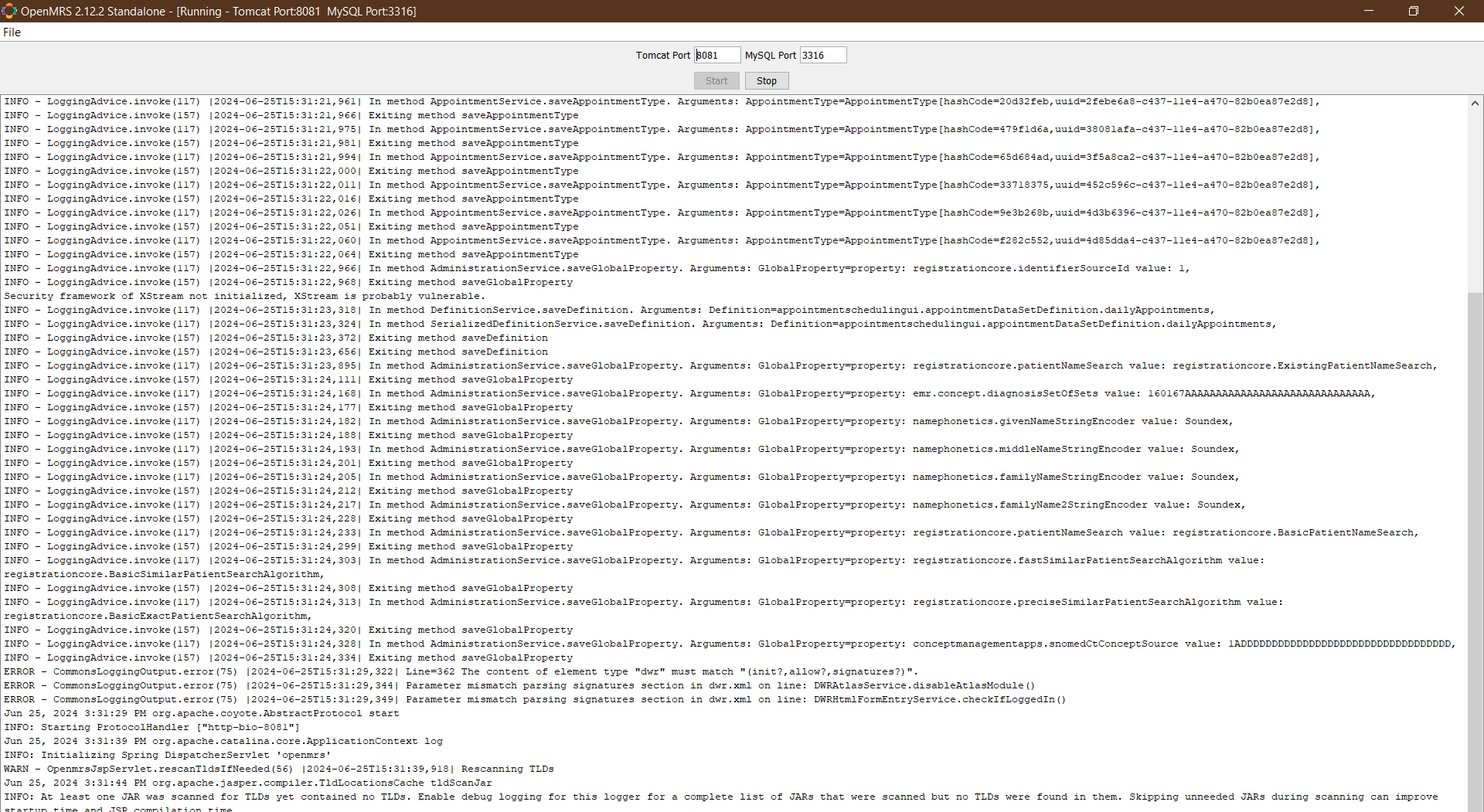Click the 'Security framework of XStream not initialized' line

[x=245, y=297]
